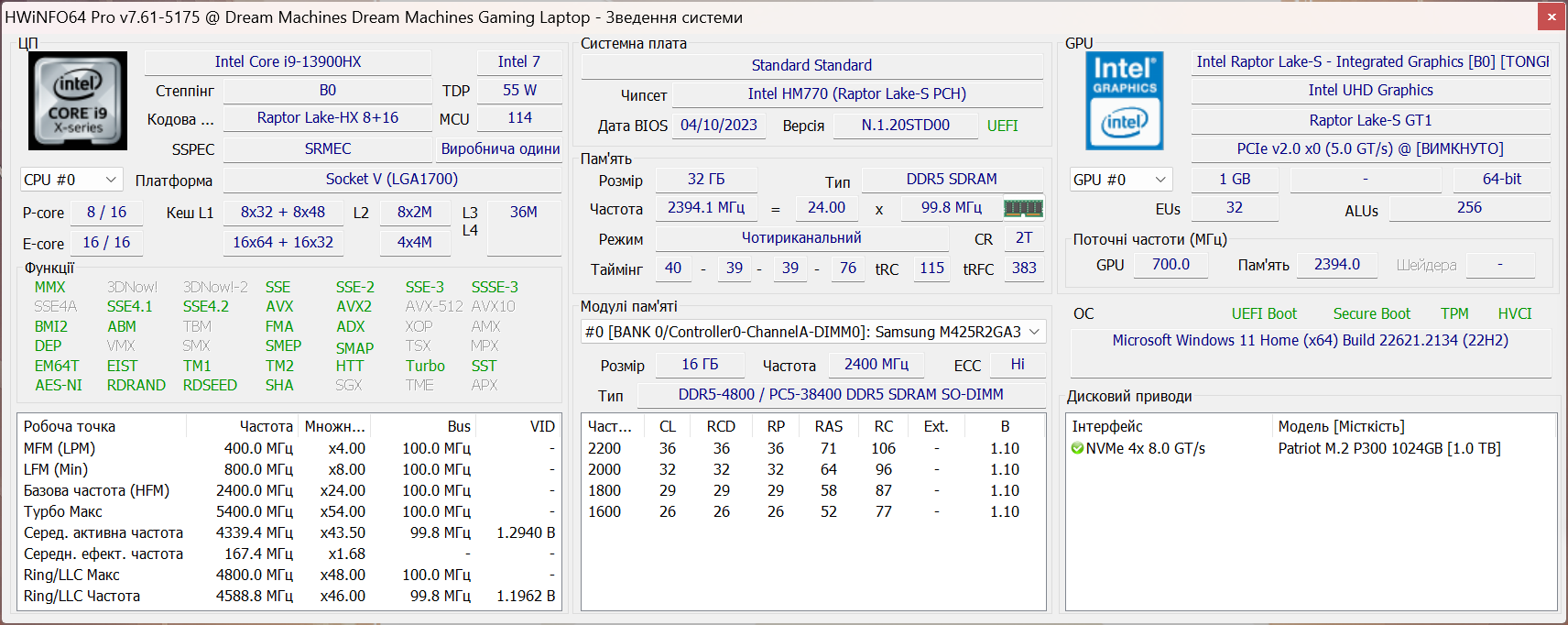Click the green NVMe drive status icon
The image size is (1568, 625).
(x=1078, y=449)
